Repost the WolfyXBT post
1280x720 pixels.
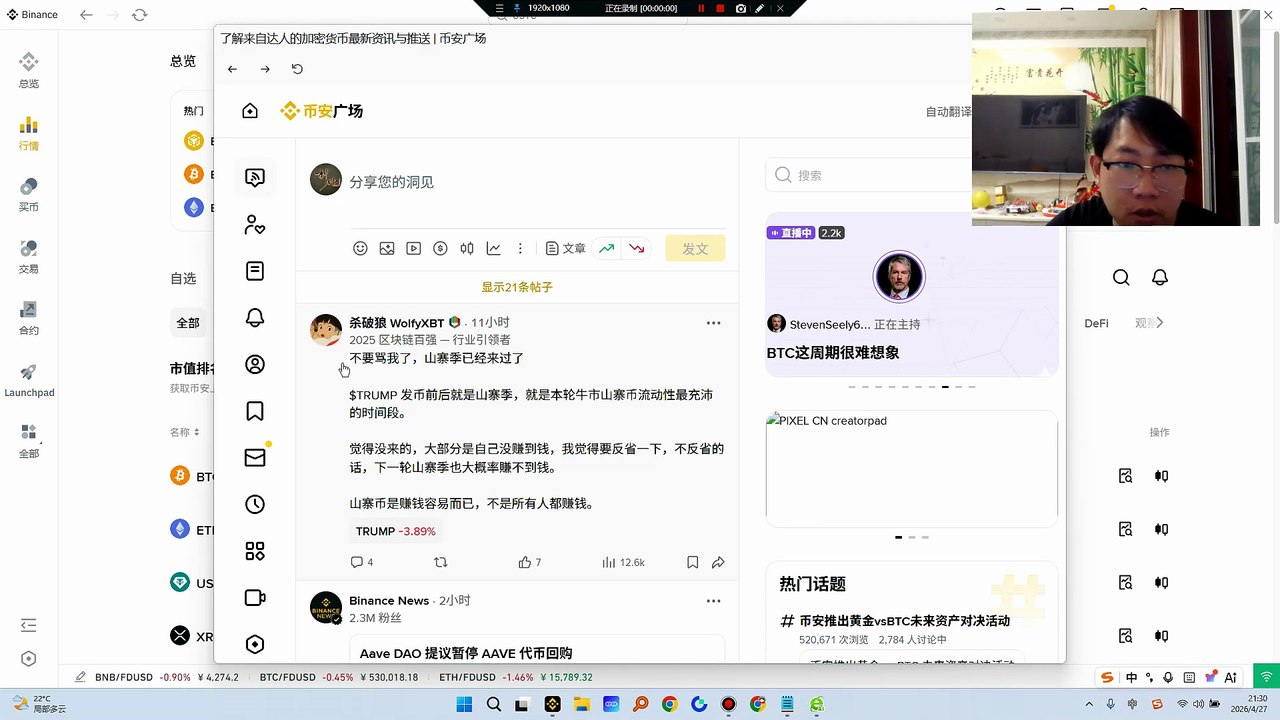(440, 562)
